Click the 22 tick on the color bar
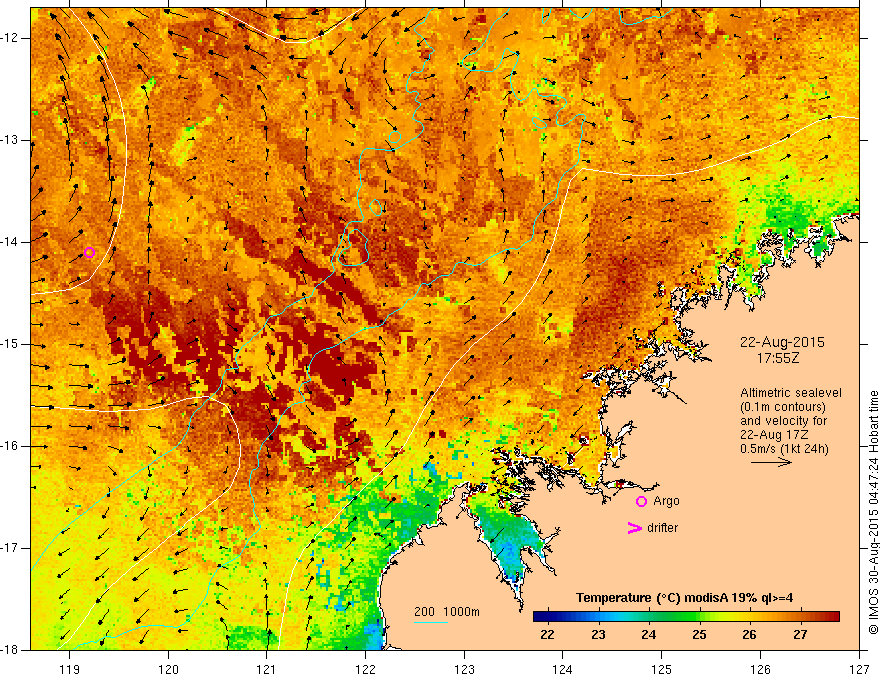The image size is (880, 680). pos(547,635)
